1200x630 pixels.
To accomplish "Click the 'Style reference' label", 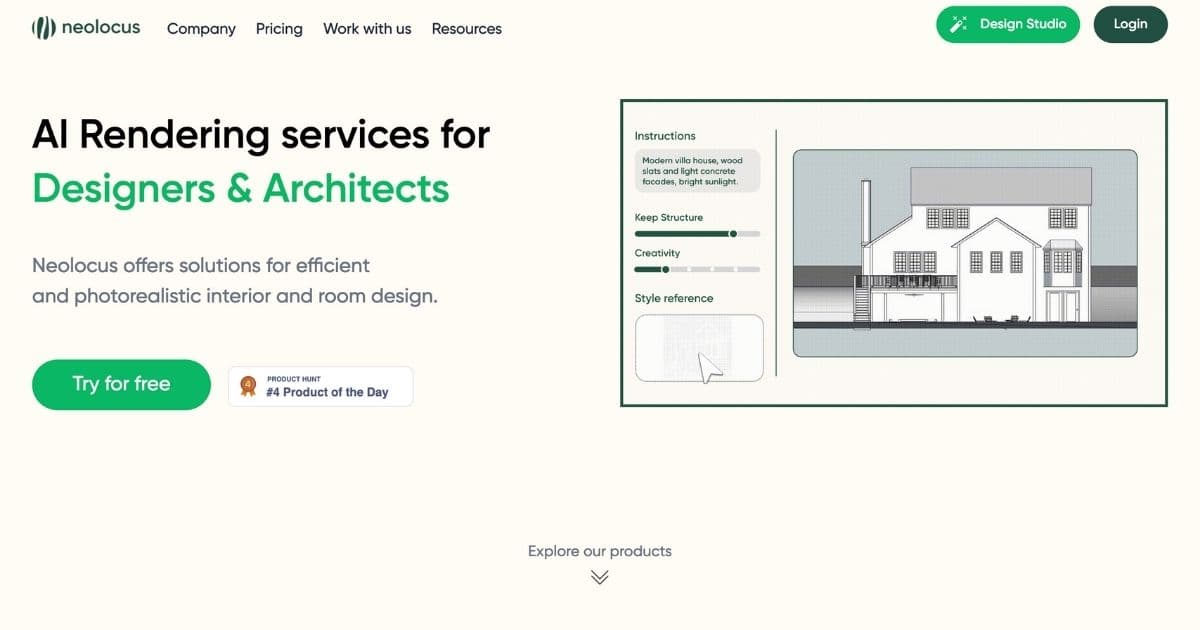I will click(674, 298).
